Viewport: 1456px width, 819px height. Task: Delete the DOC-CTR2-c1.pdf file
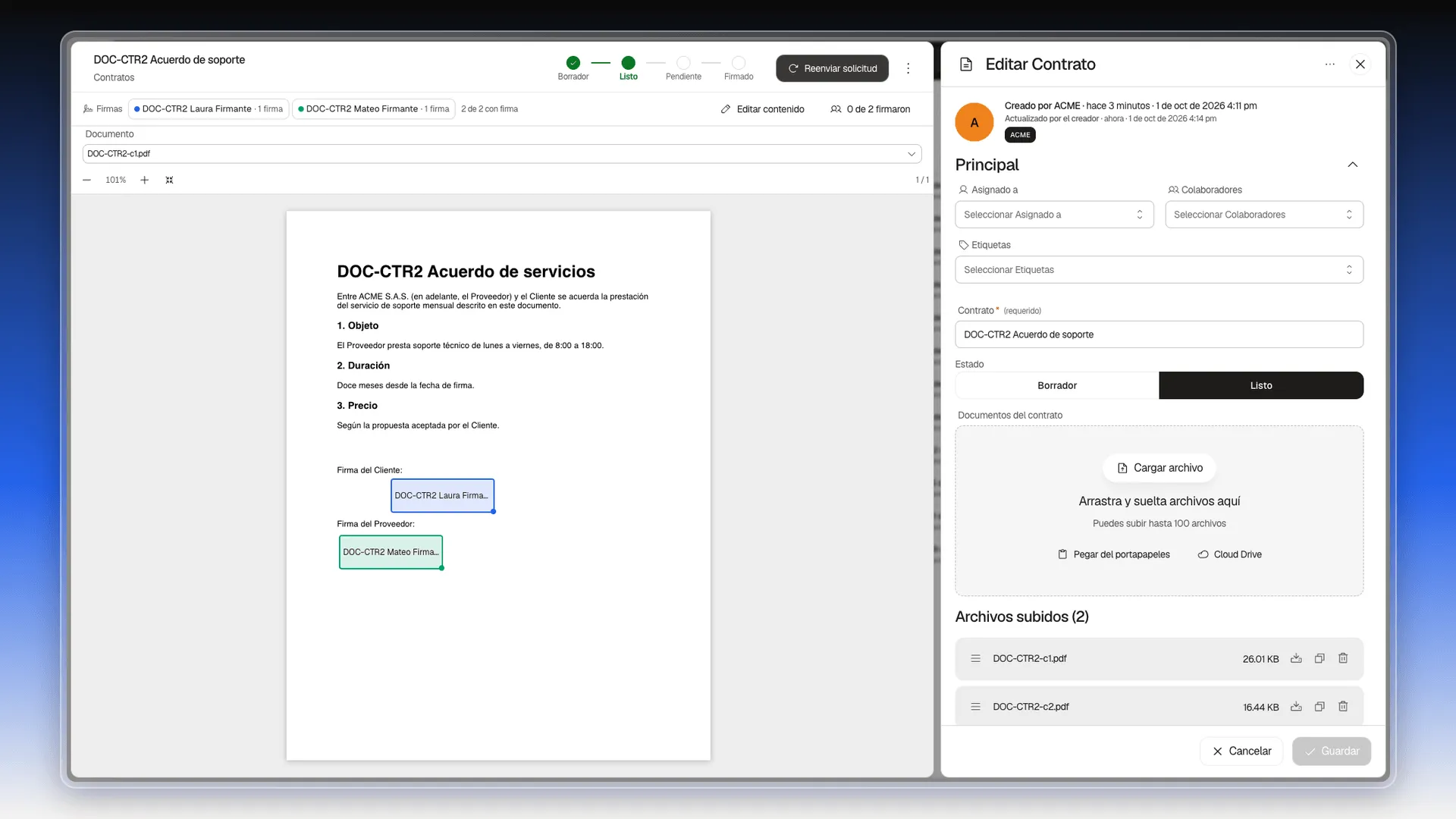(x=1343, y=658)
